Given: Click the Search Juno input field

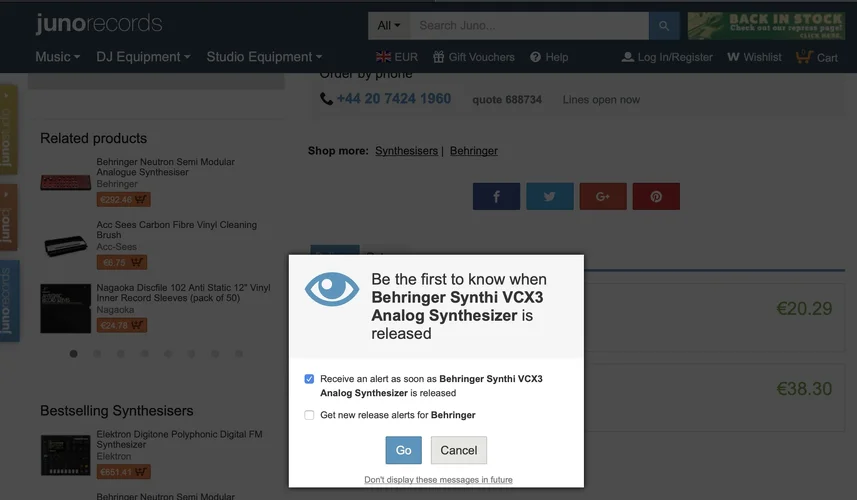Looking at the screenshot, I should (529, 26).
